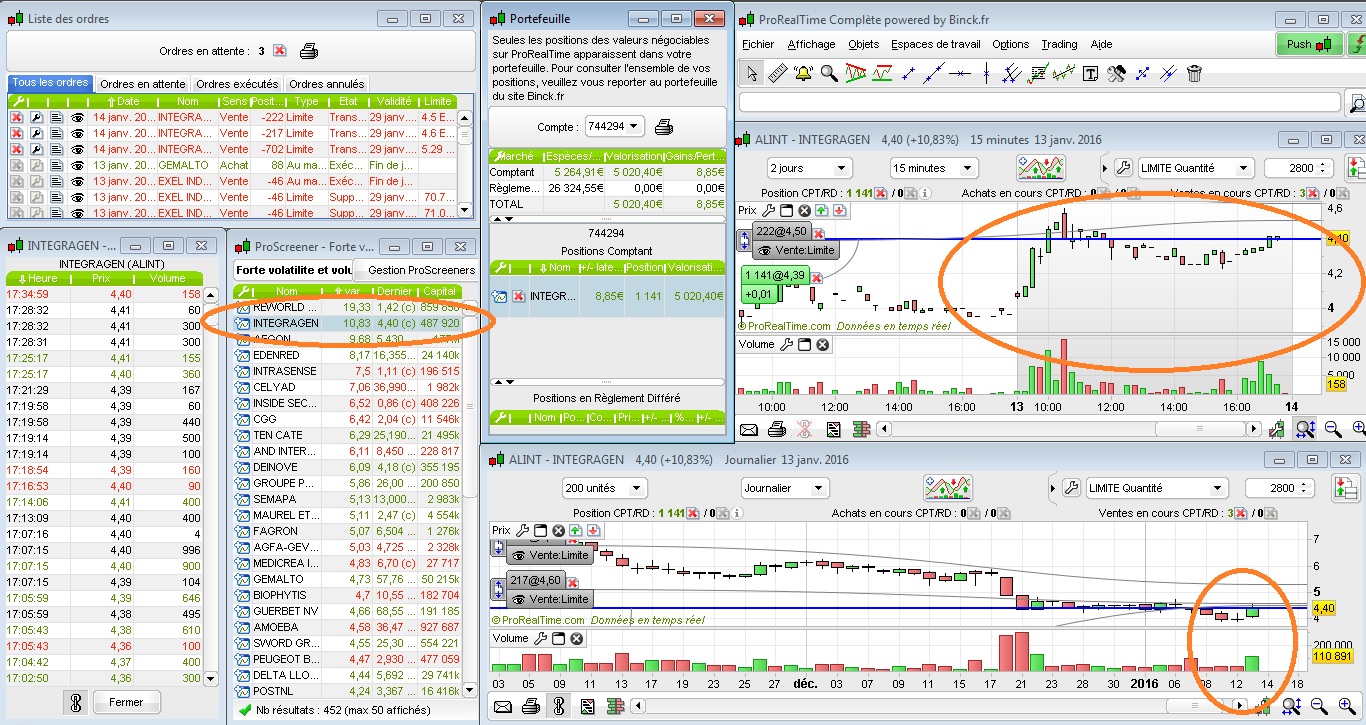Open indicators icon on Journalier chart

pyautogui.click(x=948, y=488)
